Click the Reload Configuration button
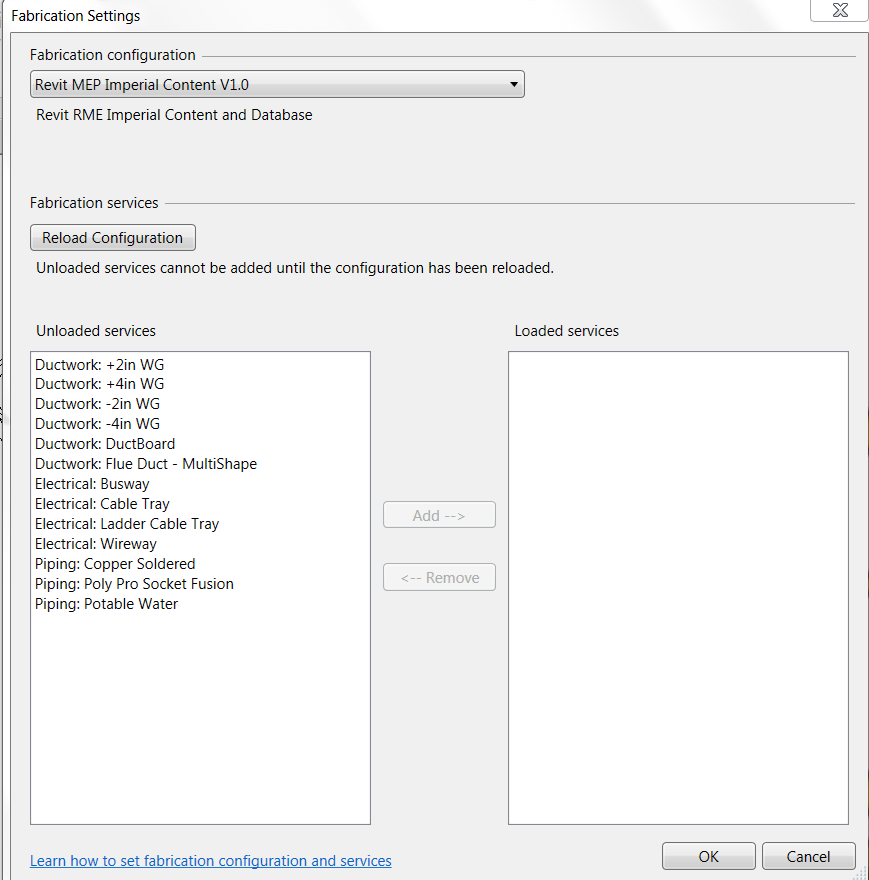869x880 pixels. point(112,238)
